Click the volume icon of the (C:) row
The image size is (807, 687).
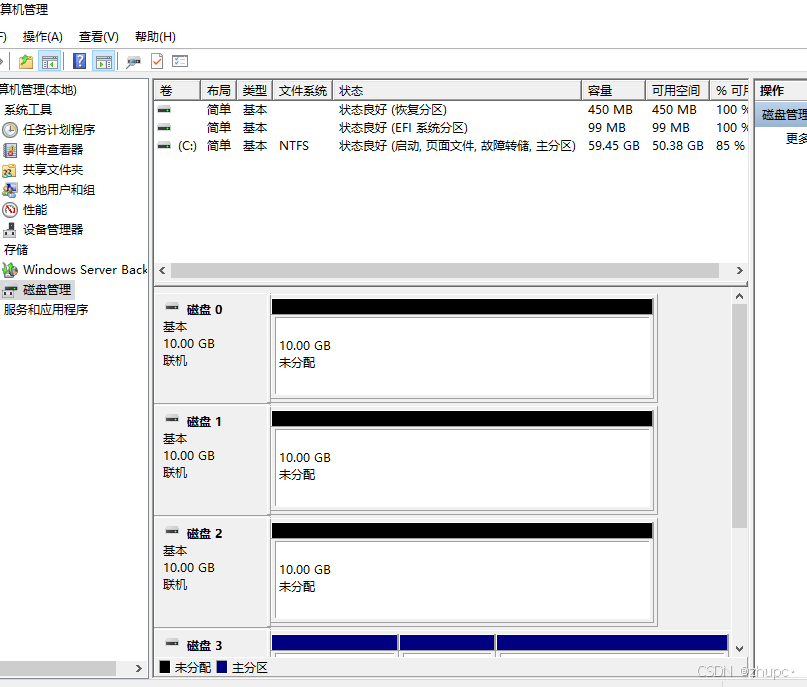click(x=164, y=146)
